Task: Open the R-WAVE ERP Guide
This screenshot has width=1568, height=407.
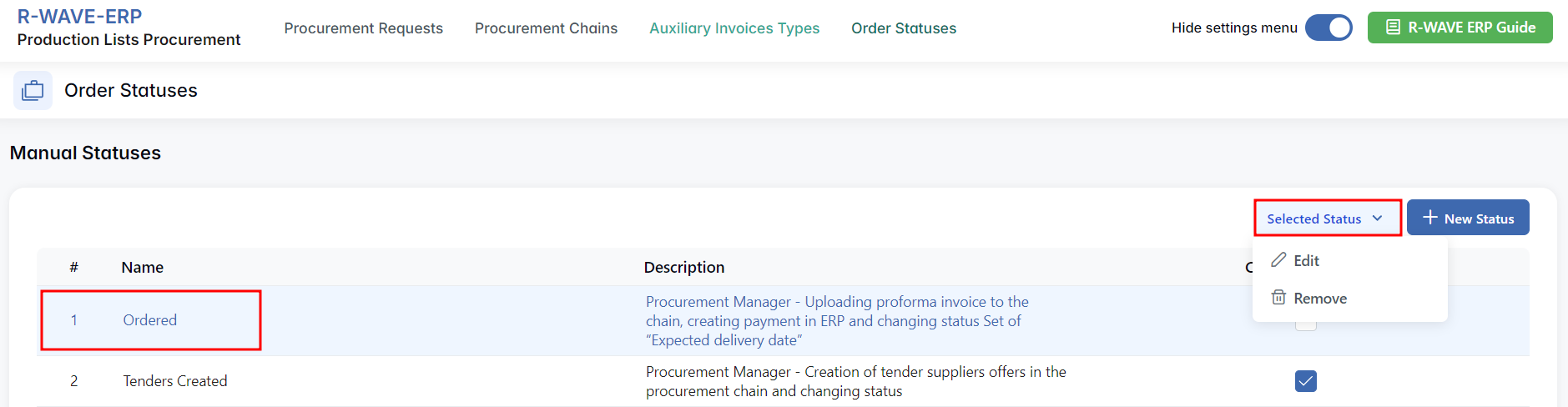Action: (1460, 28)
